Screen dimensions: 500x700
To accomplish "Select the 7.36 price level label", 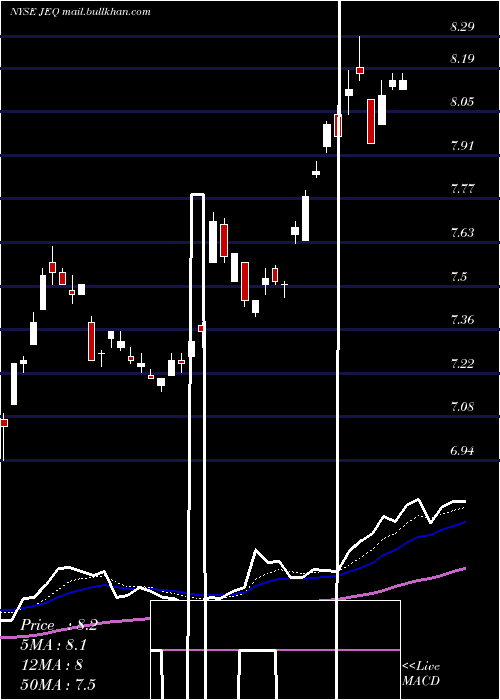I will (x=462, y=320).
